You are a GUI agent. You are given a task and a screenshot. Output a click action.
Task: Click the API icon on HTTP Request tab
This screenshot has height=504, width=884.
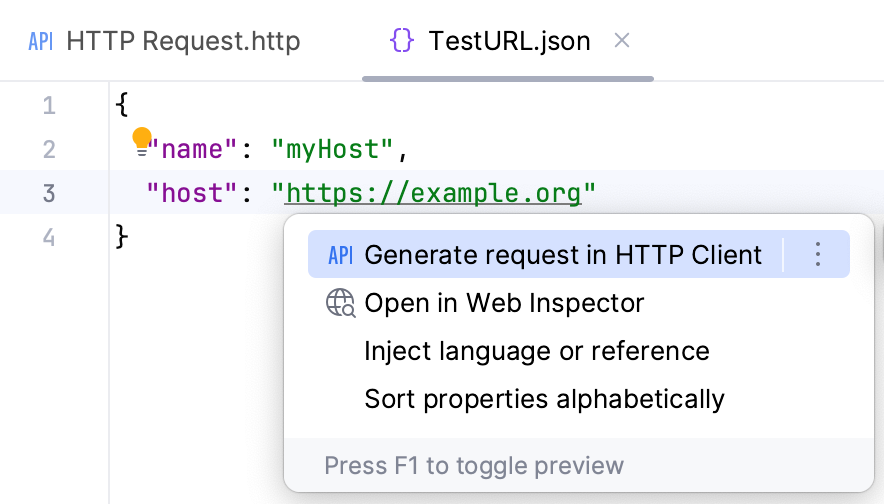41,41
